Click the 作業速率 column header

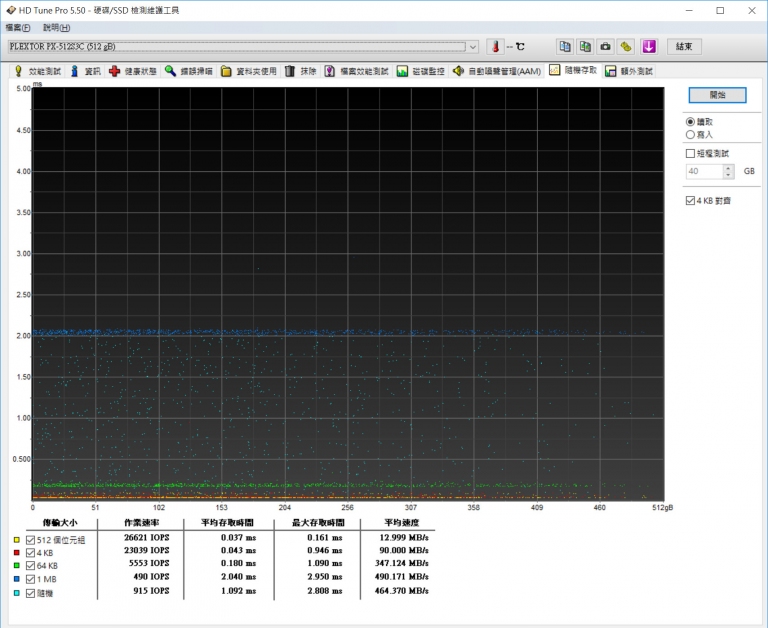141,523
